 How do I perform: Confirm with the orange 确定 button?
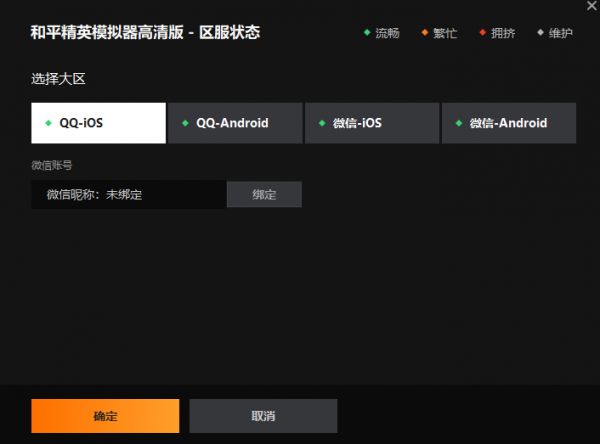(x=105, y=416)
